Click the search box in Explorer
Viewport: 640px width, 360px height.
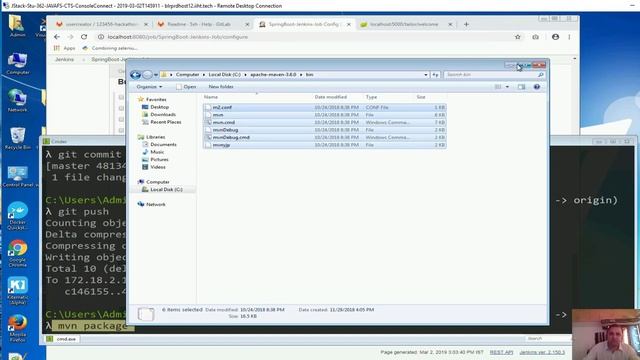click(x=493, y=75)
